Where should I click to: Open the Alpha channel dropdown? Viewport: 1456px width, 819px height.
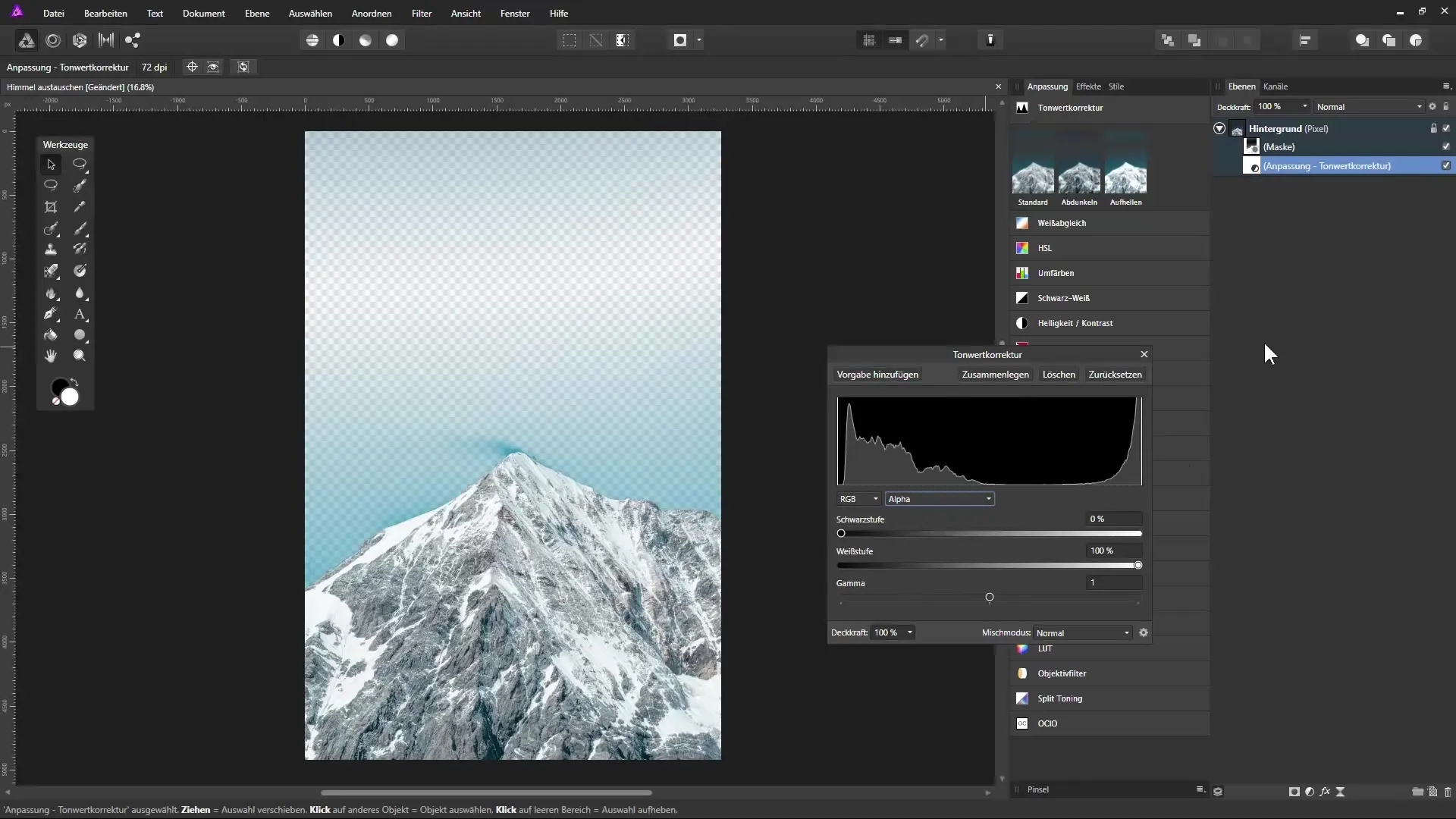point(940,499)
